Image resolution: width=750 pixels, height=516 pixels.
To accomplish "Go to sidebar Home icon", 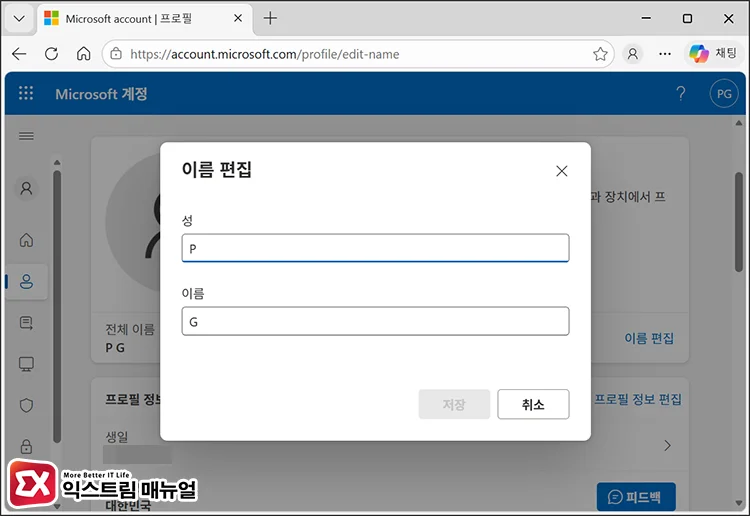I will (26, 240).
